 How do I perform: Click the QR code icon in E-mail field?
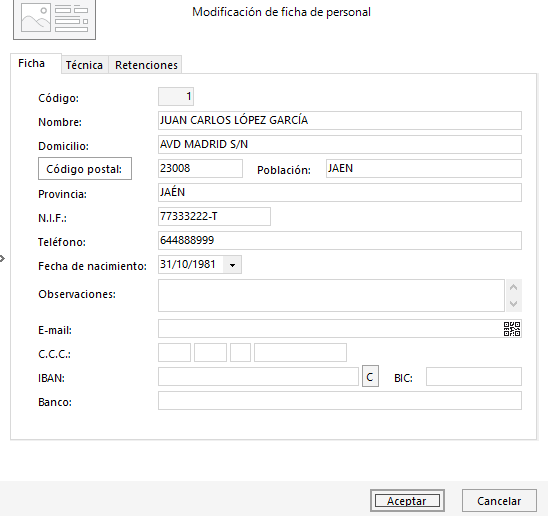pyautogui.click(x=512, y=329)
